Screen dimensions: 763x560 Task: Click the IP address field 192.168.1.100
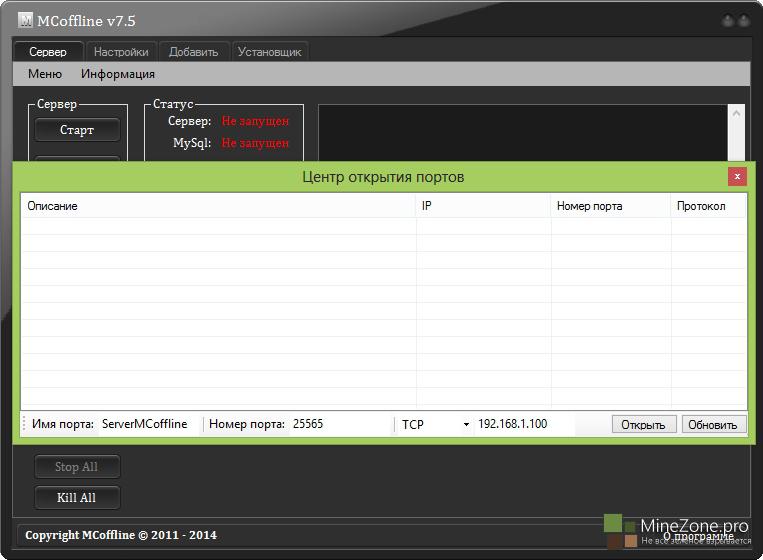tap(524, 425)
